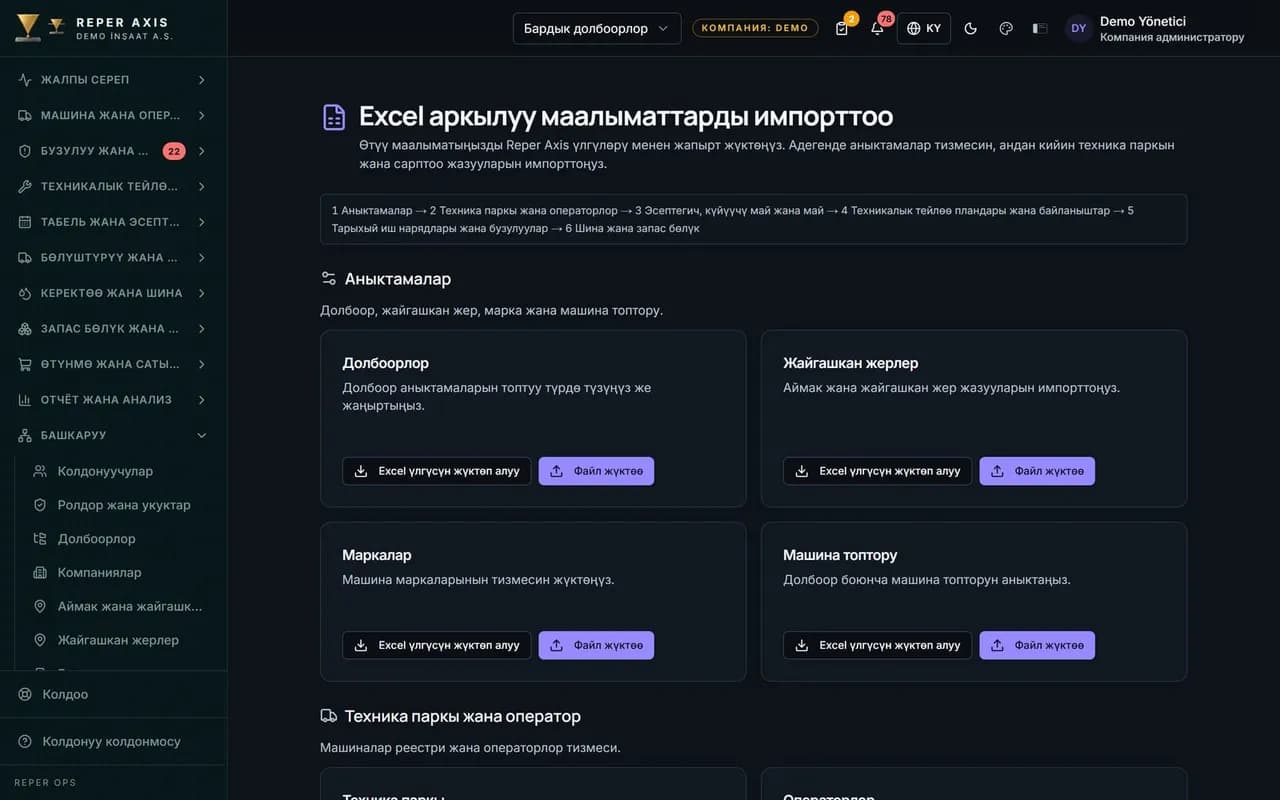Upload file in Машина топтору card
Screen dimensions: 1280x800
tap(1037, 645)
